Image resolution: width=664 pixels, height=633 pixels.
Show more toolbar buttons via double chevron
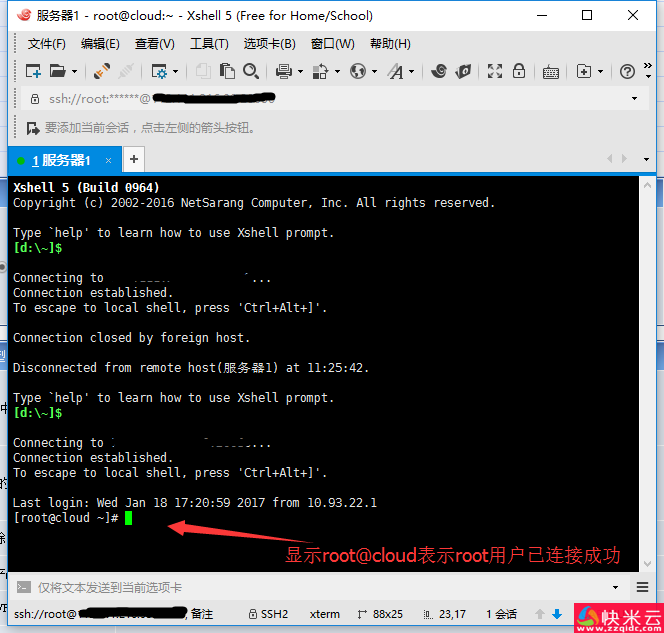[x=647, y=66]
